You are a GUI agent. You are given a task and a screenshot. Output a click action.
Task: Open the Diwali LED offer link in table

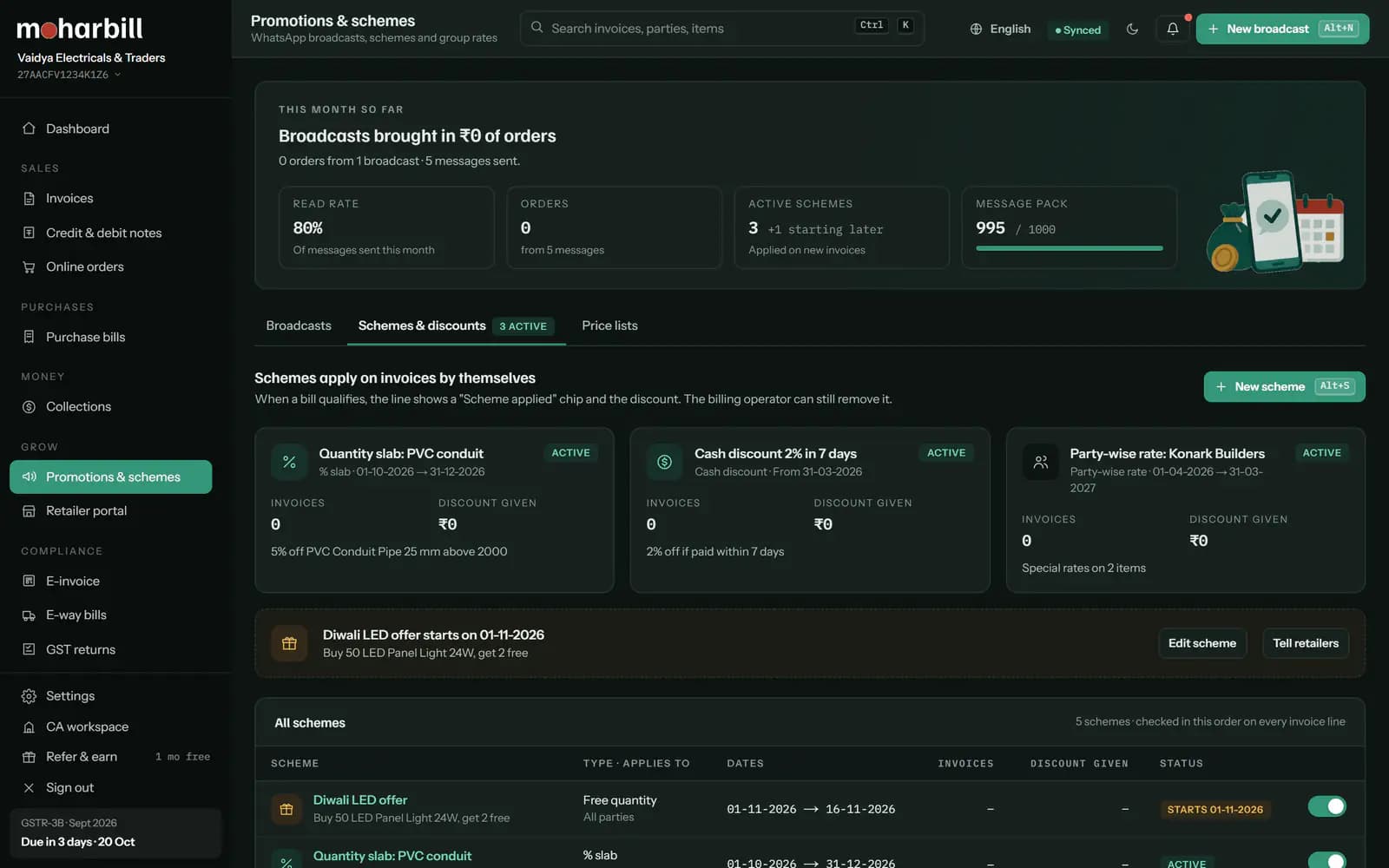360,800
